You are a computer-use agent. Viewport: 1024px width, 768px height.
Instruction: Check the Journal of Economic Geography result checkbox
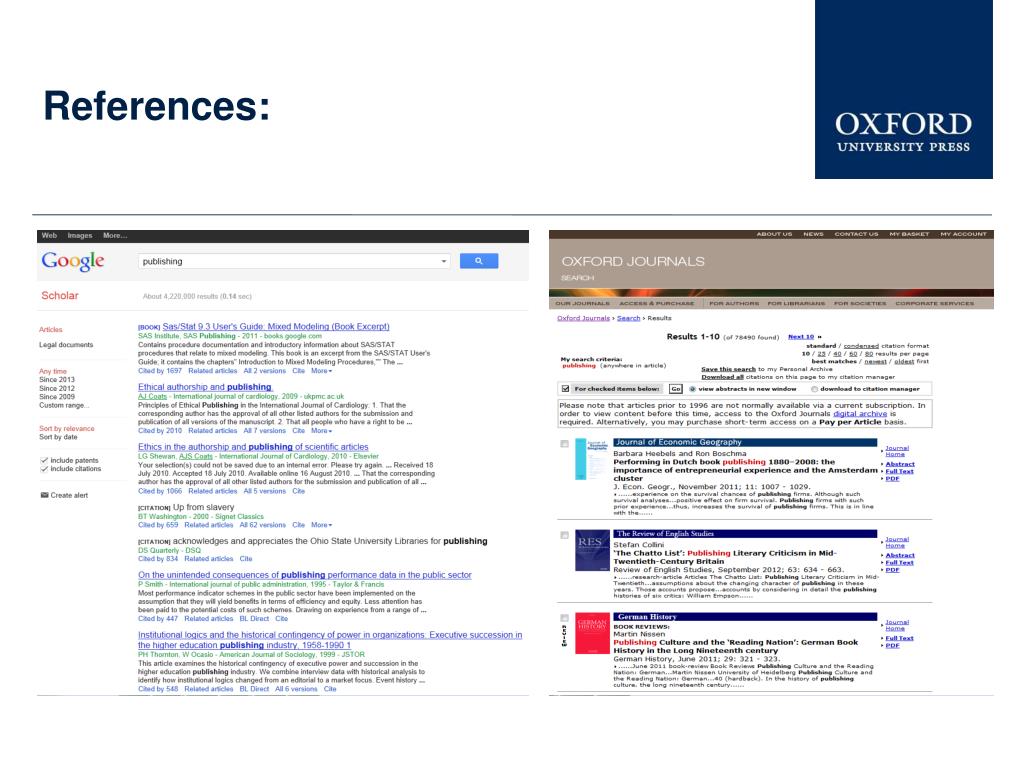(564, 444)
